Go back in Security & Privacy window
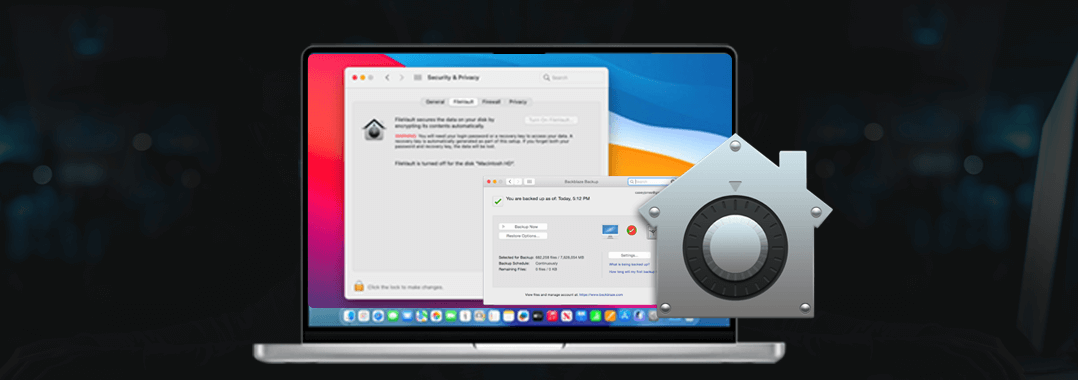Image resolution: width=1078 pixels, height=380 pixels. 387,78
